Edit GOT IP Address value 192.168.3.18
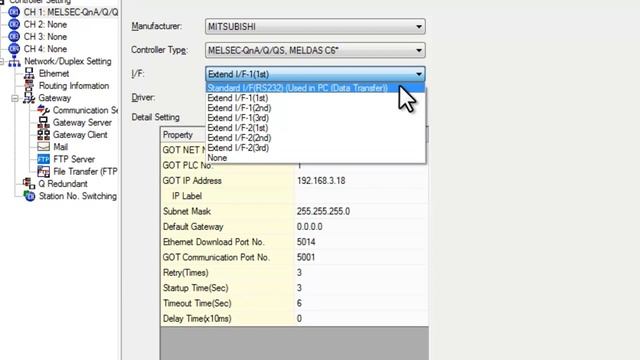 pos(361,180)
